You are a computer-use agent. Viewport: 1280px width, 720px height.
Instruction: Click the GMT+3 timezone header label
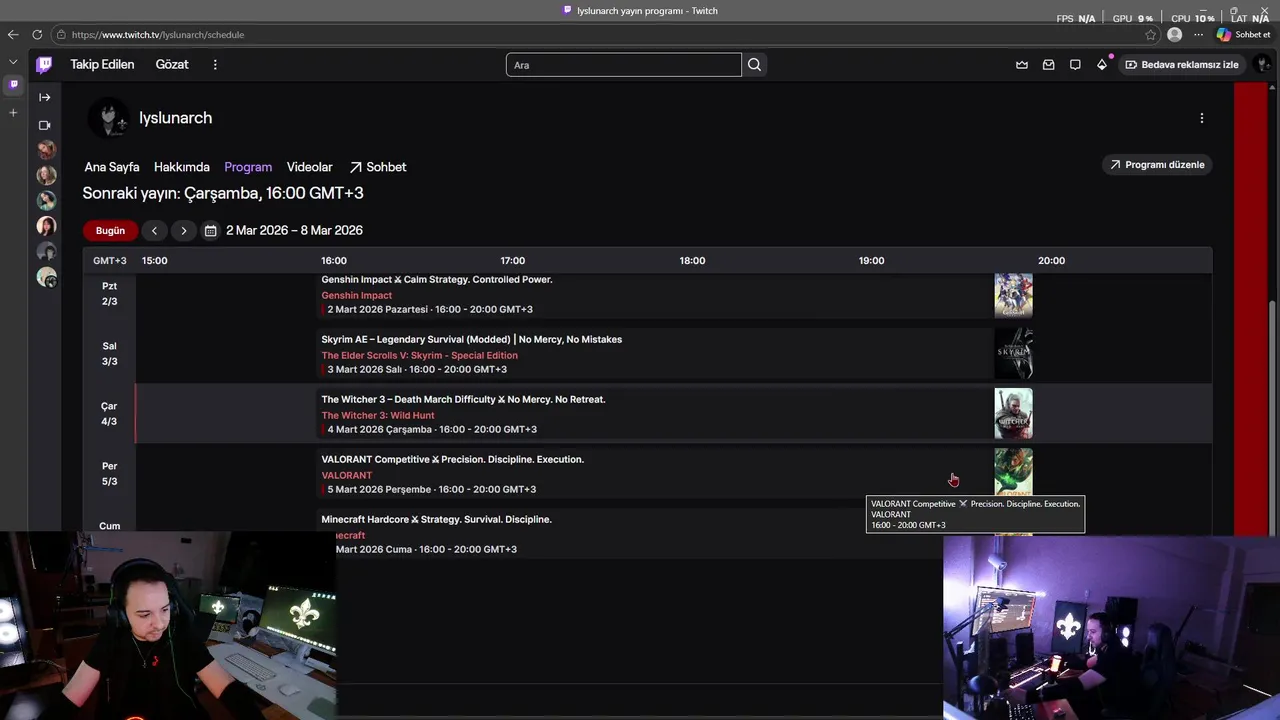(110, 261)
